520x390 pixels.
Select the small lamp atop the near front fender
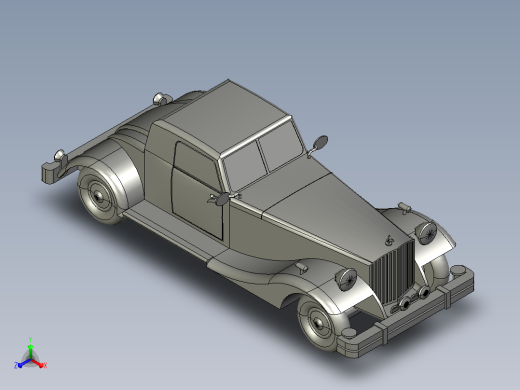click(x=301, y=267)
